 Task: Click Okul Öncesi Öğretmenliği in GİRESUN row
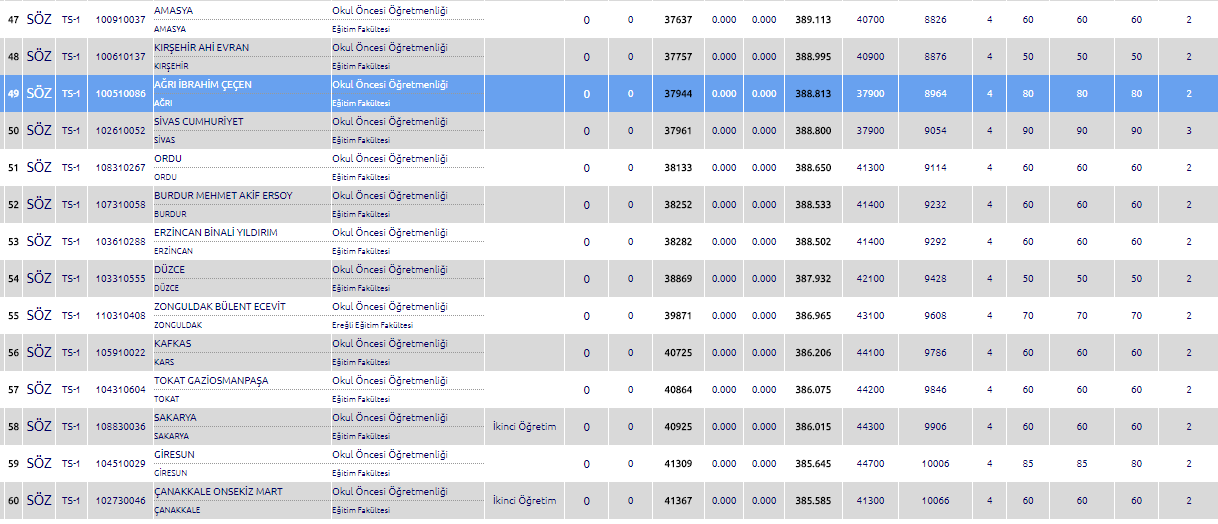pos(390,455)
